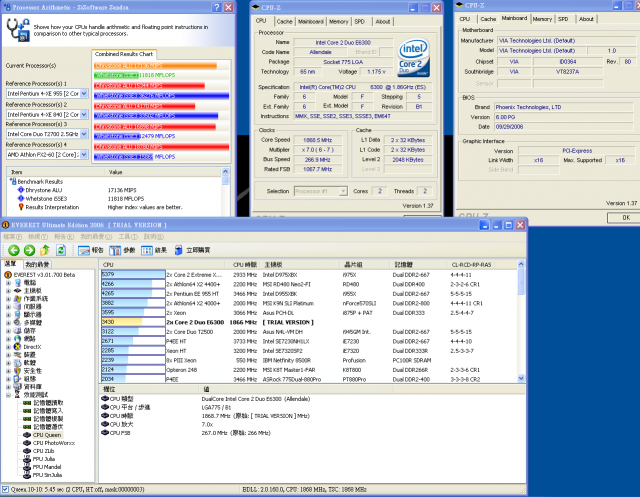Click the Refresh icon in EVEREST toolbar
Image resolution: width=640 pixels, height=497 pixels.
61,250
